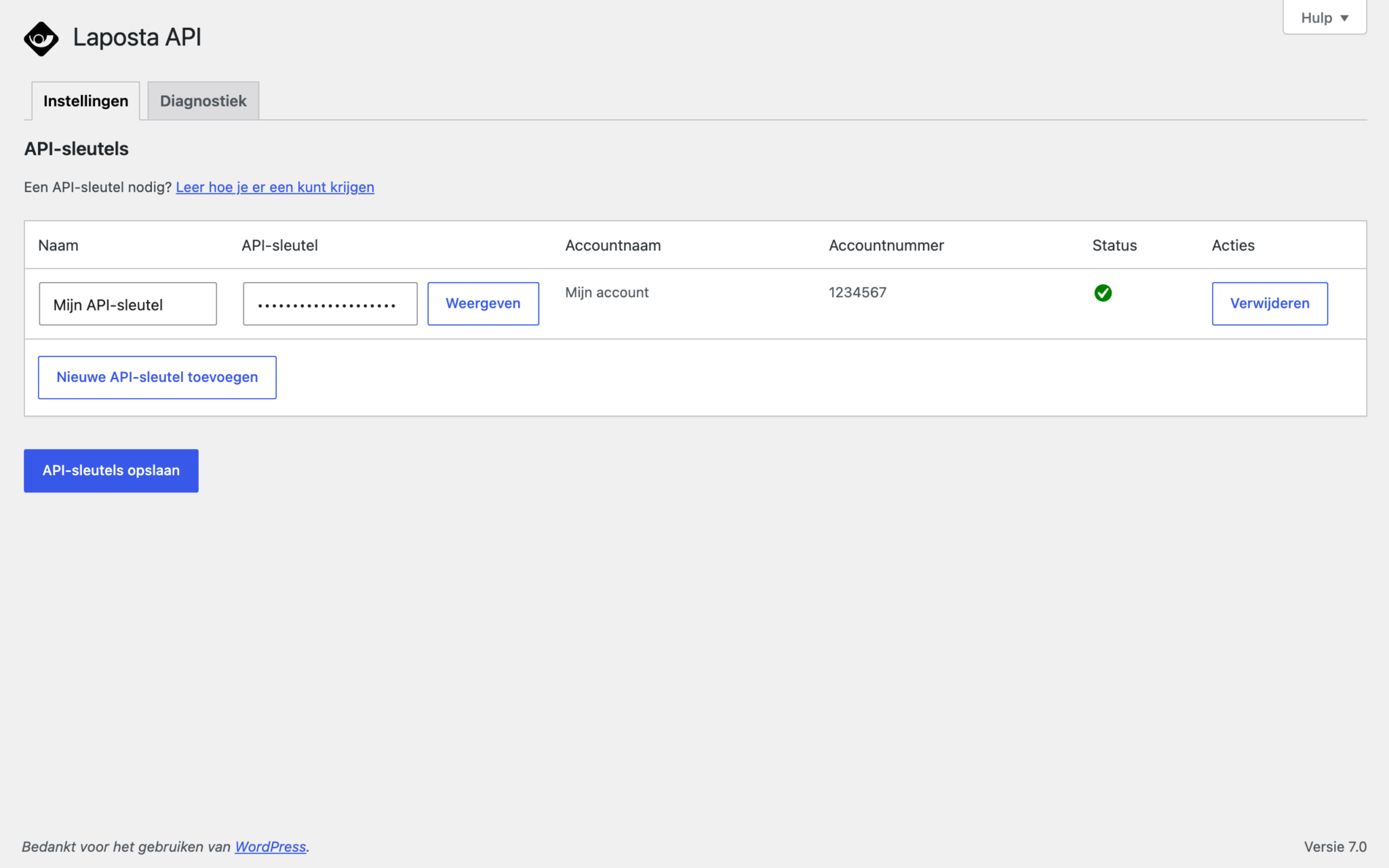Click 'Een API-sleutel nodig?' text

pos(98,187)
